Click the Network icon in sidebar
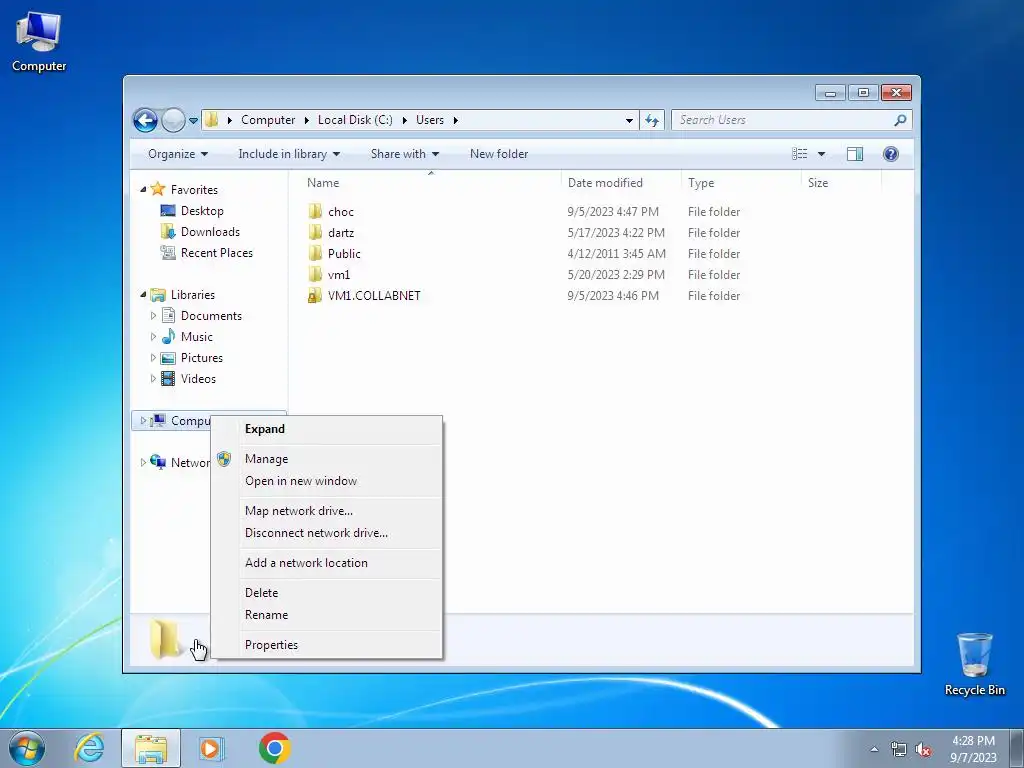This screenshot has width=1024, height=768. click(158, 462)
